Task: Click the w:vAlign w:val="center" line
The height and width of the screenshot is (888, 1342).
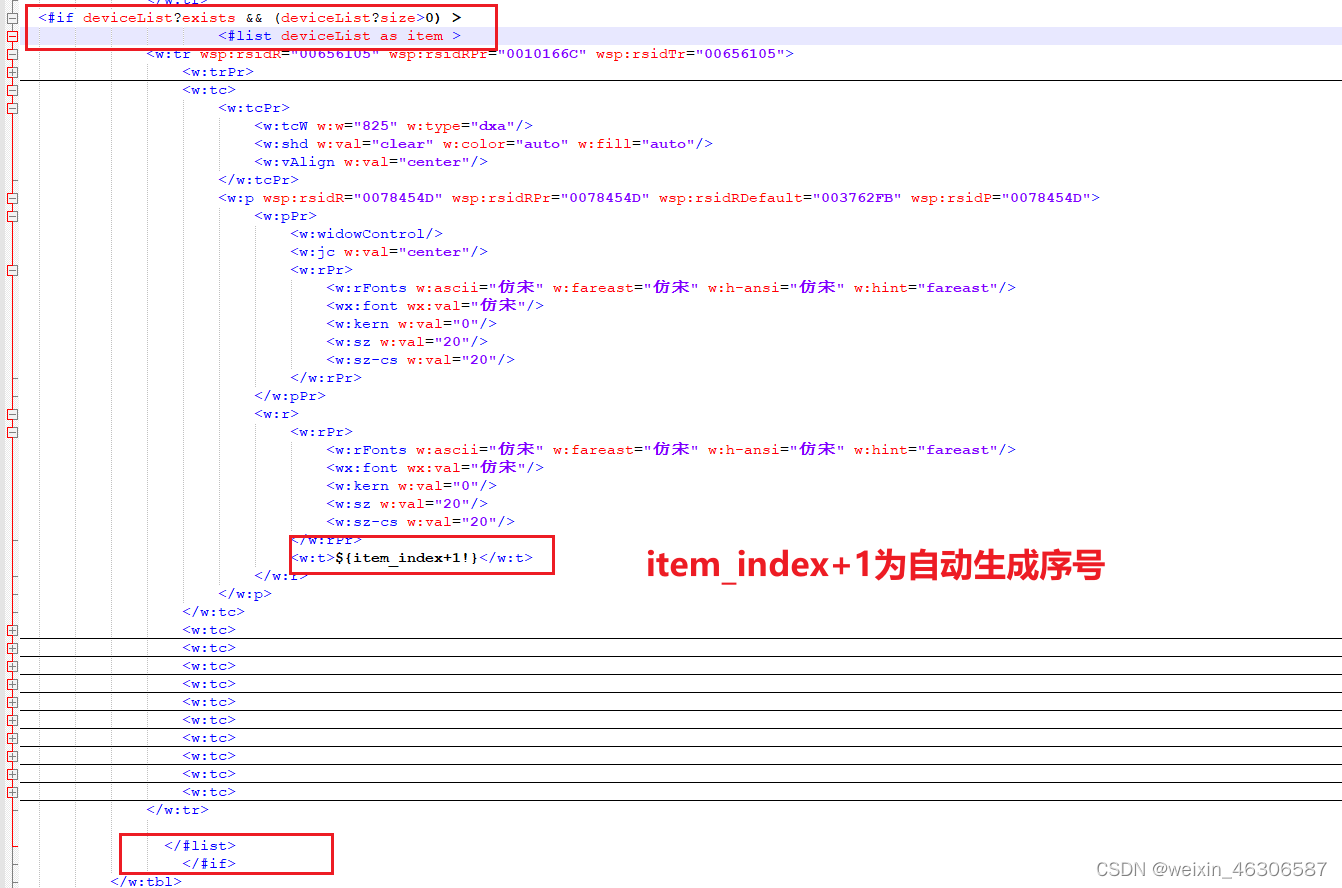Action: [x=371, y=162]
